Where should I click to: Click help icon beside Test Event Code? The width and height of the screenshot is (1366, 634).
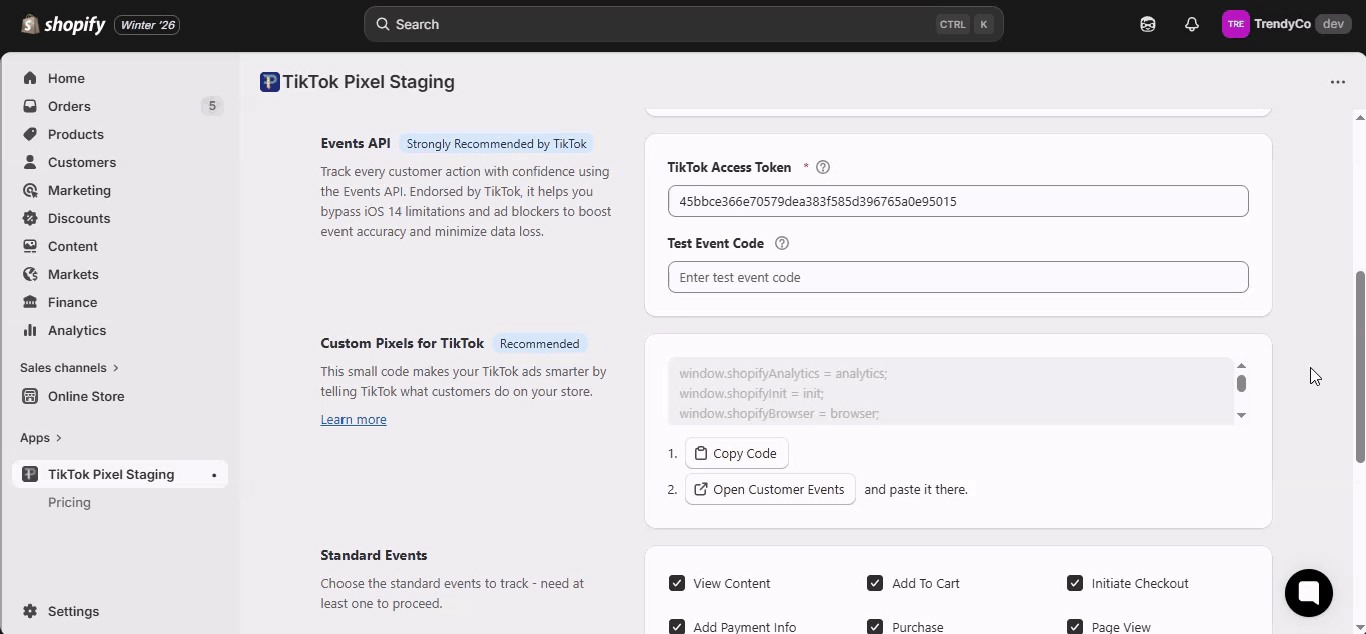tap(782, 244)
